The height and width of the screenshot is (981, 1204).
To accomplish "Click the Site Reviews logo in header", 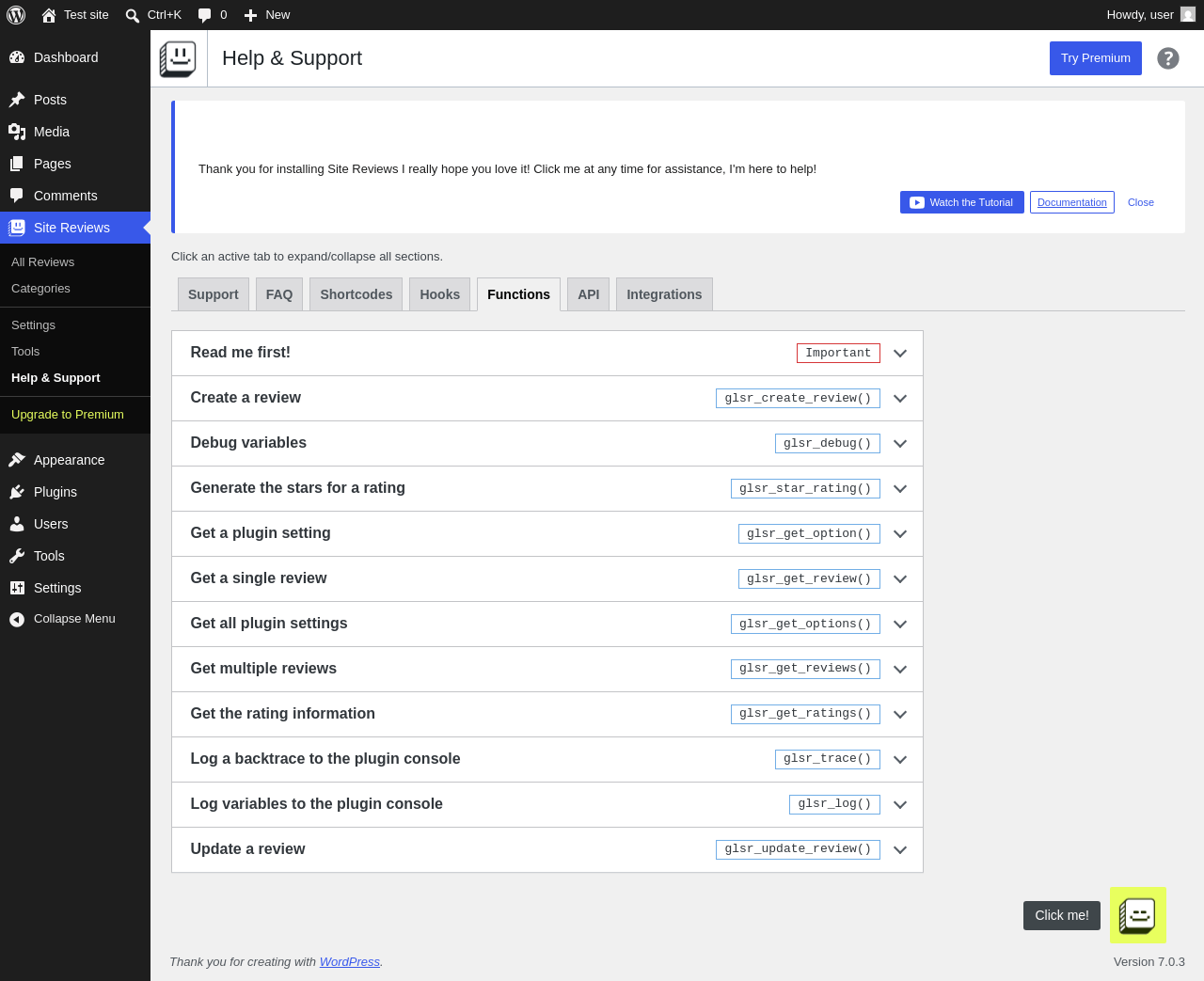I will [x=178, y=58].
